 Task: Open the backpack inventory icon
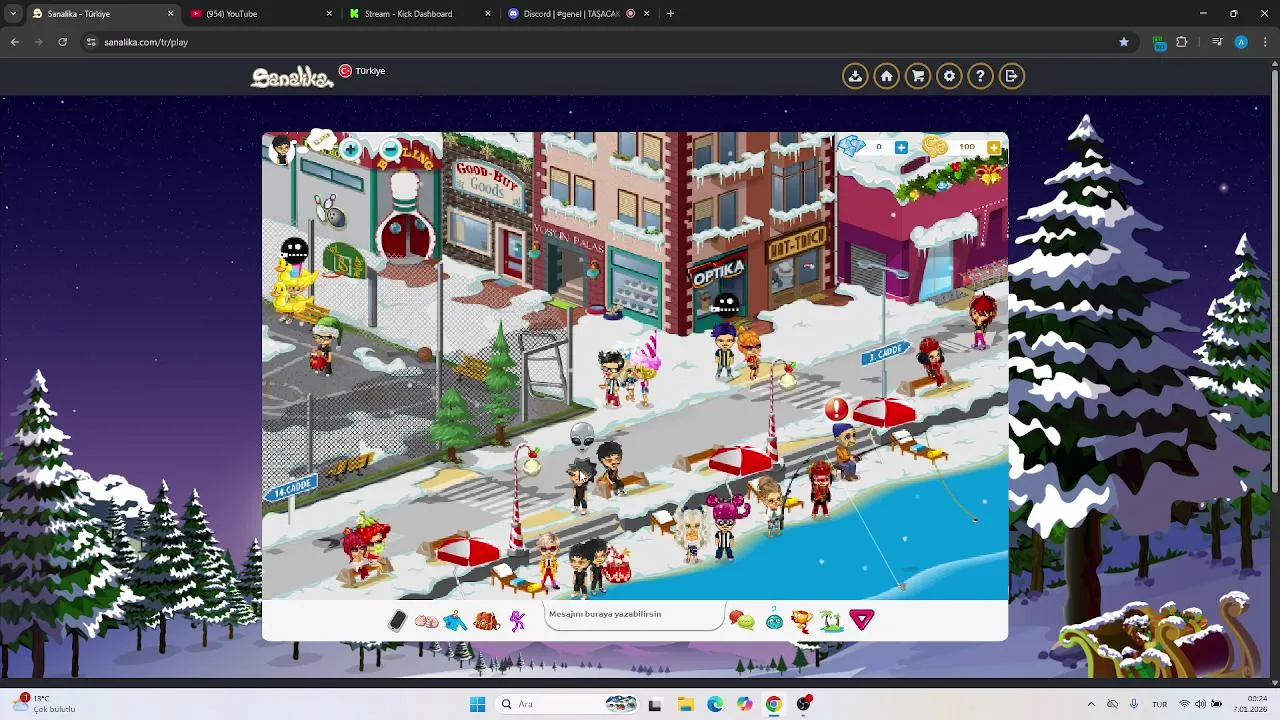486,621
